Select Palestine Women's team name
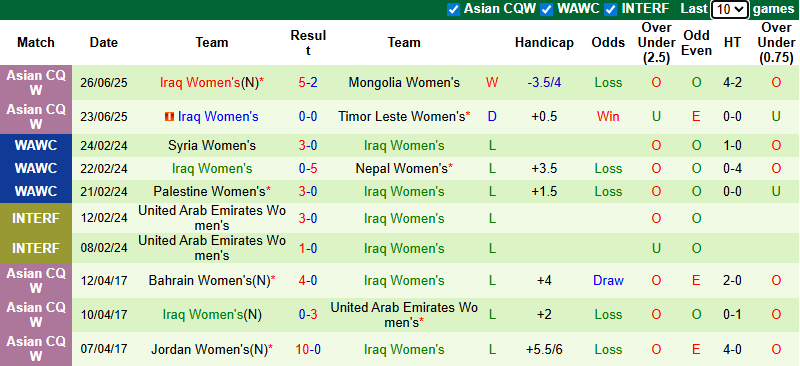The height and width of the screenshot is (366, 800). tap(209, 192)
